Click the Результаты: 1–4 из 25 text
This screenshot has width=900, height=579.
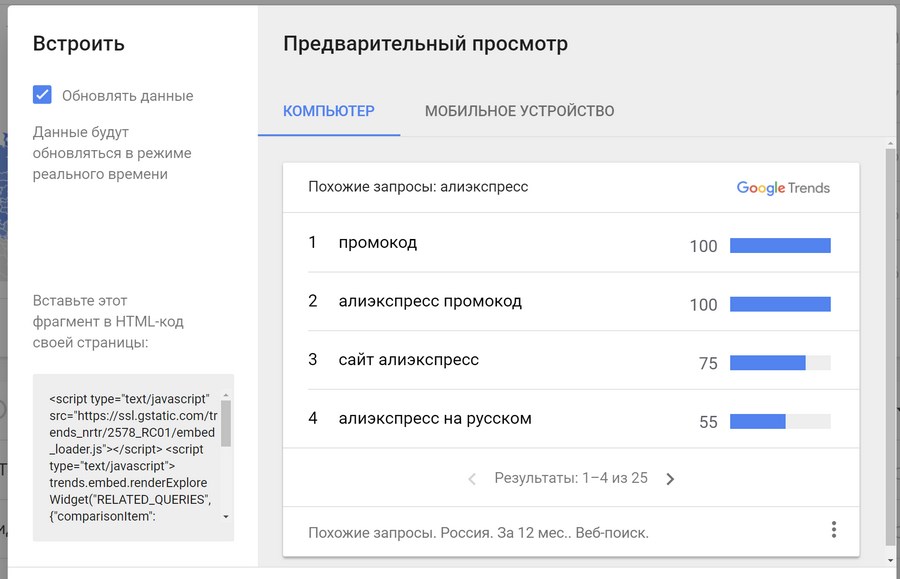(571, 478)
